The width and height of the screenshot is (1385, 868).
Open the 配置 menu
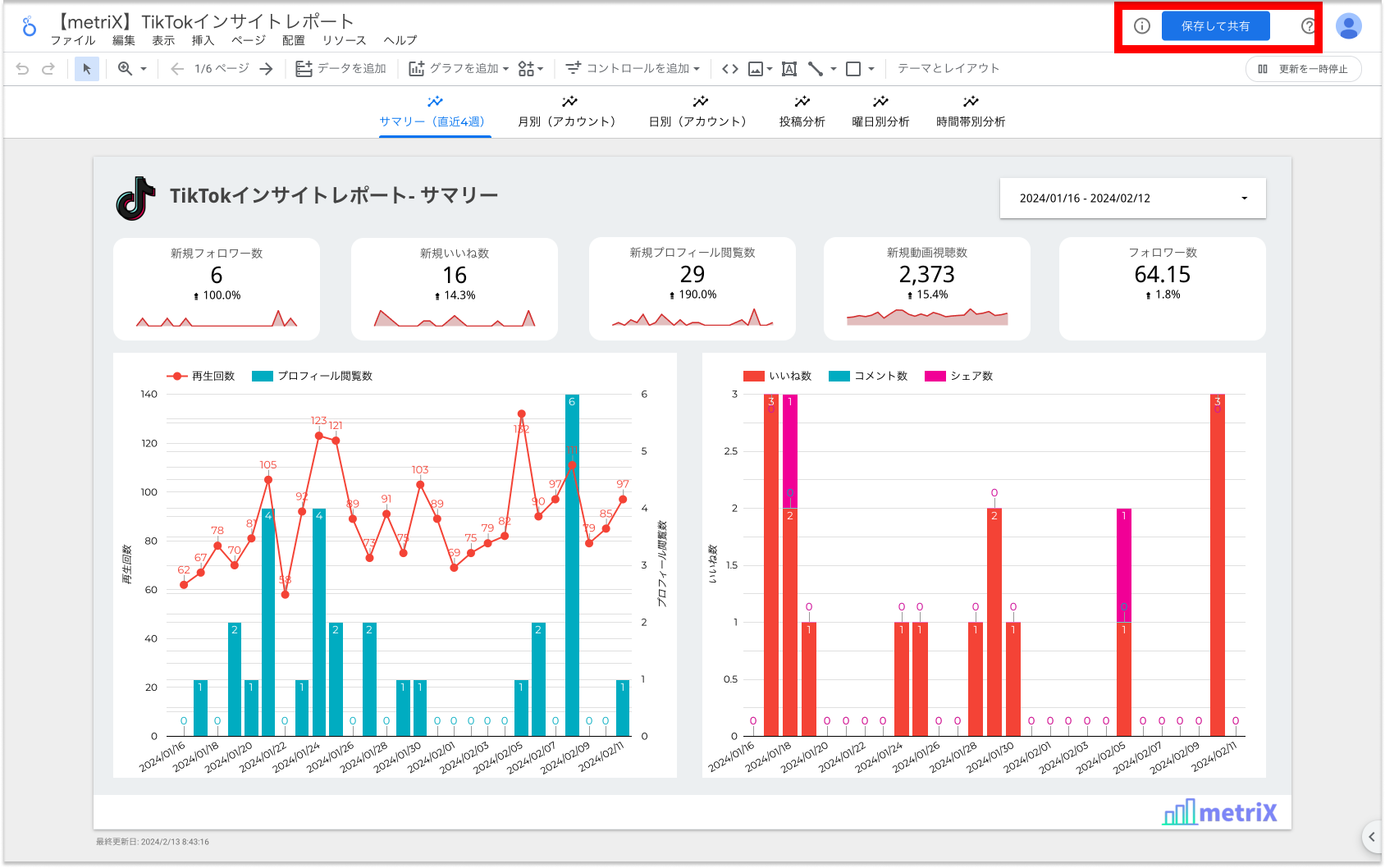294,40
